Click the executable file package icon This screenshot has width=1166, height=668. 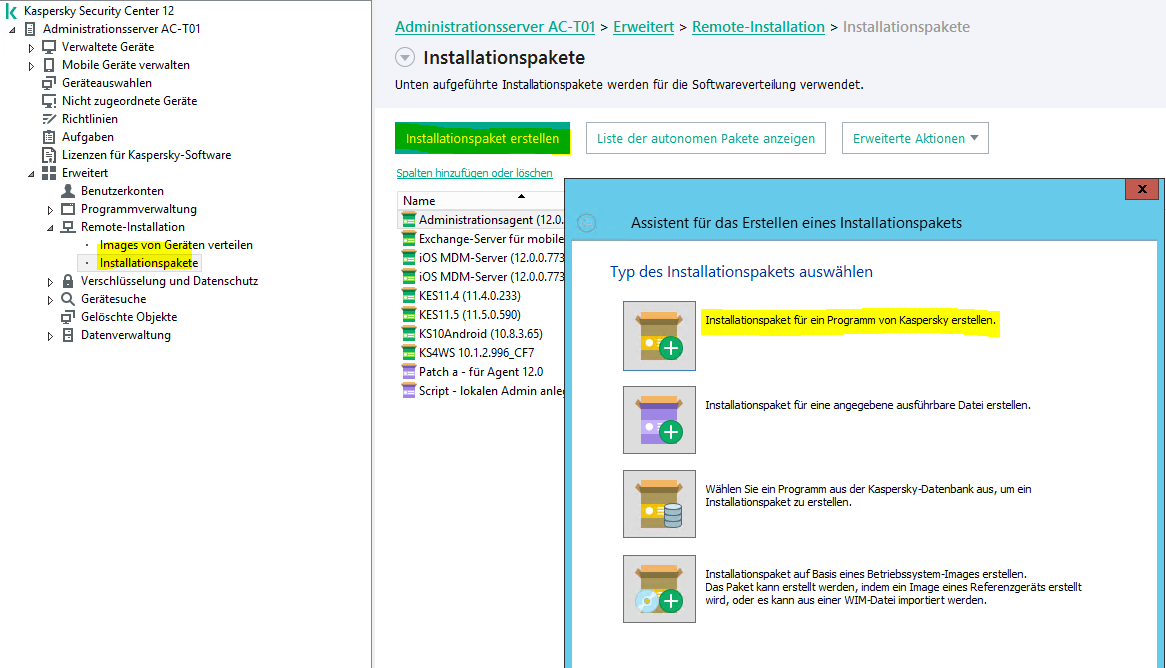coord(659,420)
